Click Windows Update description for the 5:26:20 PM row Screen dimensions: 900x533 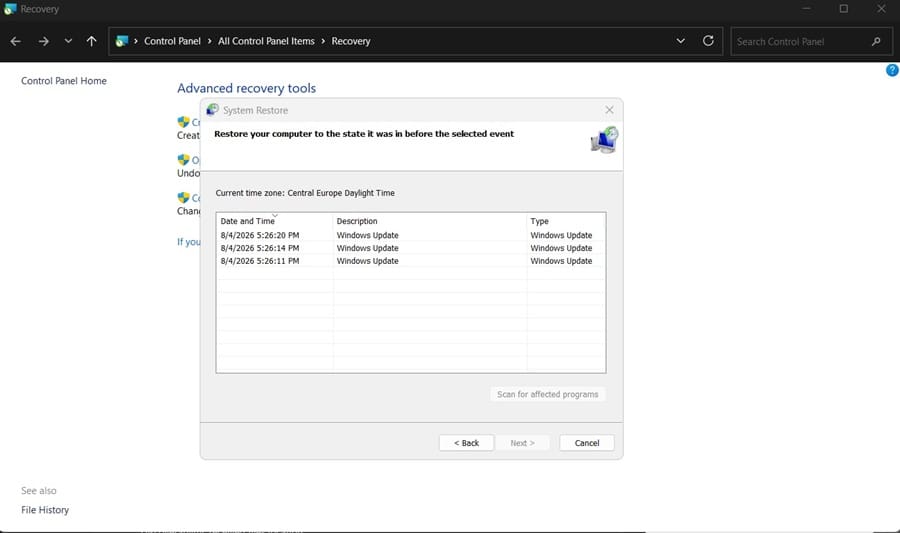367,235
